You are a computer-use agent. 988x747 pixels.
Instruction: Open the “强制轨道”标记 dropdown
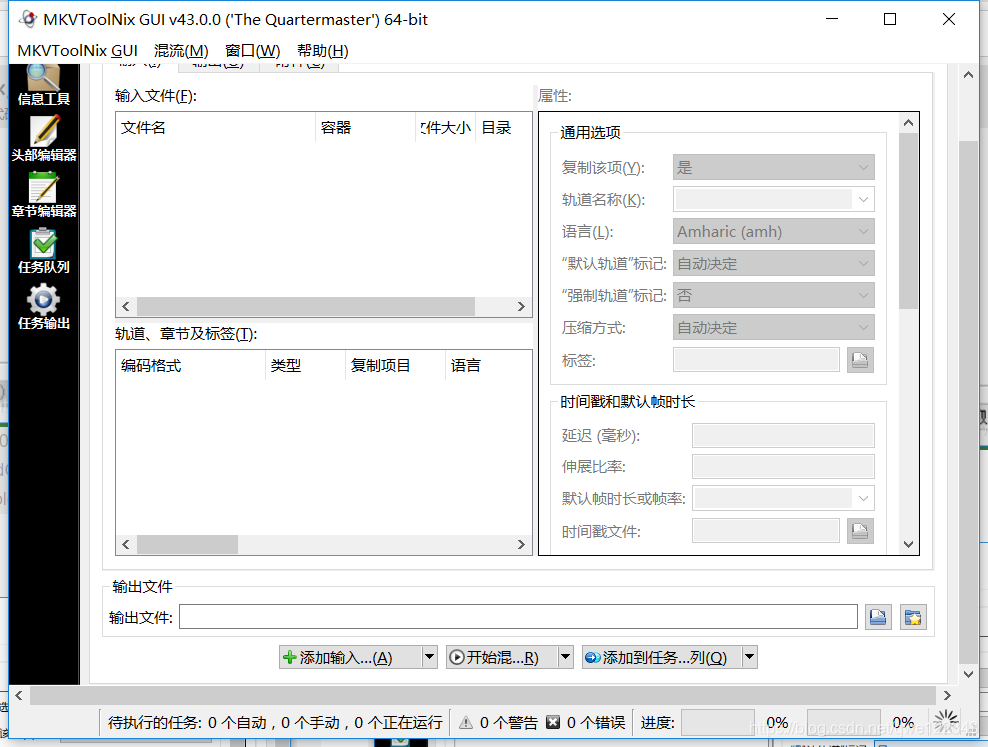point(774,295)
